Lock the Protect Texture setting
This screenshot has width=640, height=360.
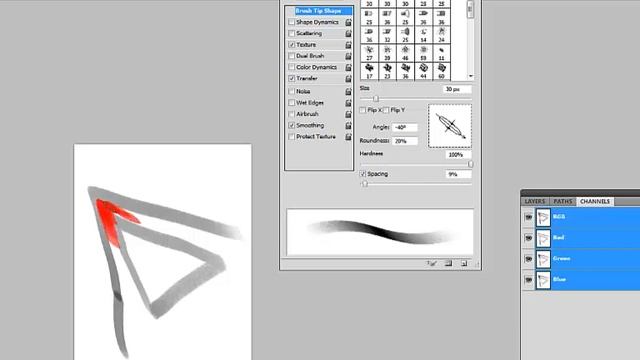tap(348, 137)
